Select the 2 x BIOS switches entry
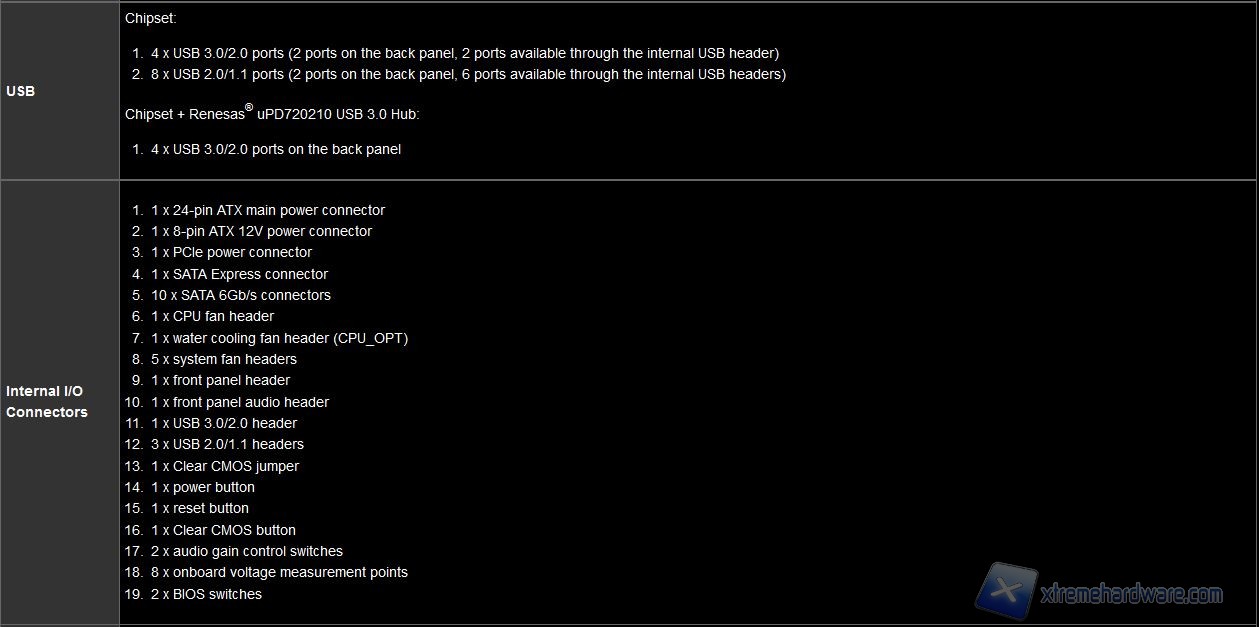Image resolution: width=1259 pixels, height=627 pixels. (x=206, y=594)
